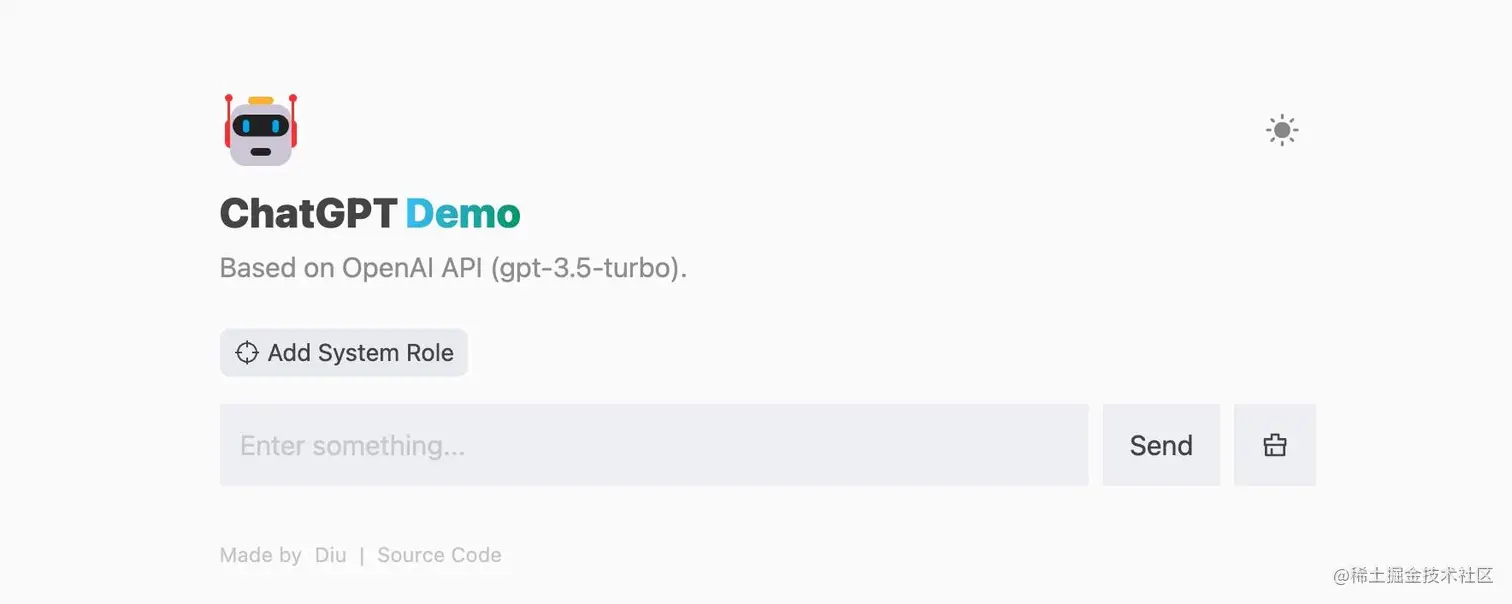
Task: Click the '|' separator in the footer
Action: click(362, 555)
